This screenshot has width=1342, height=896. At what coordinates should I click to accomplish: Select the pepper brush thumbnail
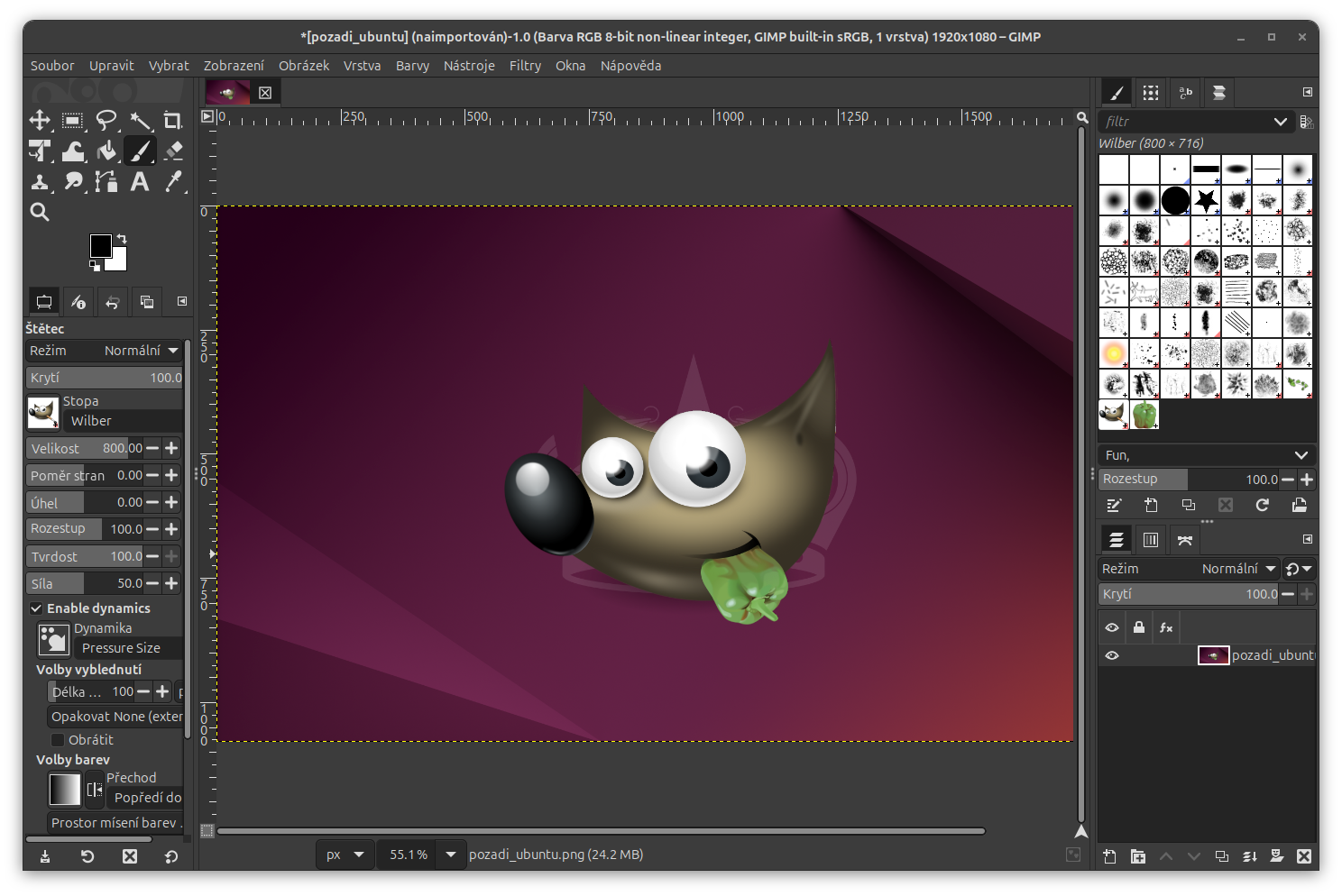click(x=1144, y=415)
